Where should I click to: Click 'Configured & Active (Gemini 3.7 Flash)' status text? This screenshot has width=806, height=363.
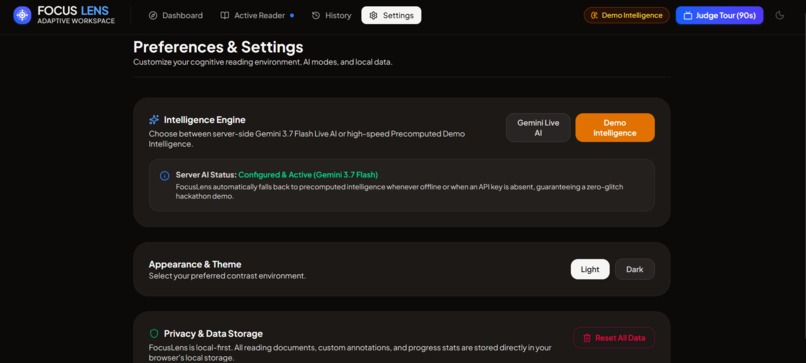click(308, 175)
